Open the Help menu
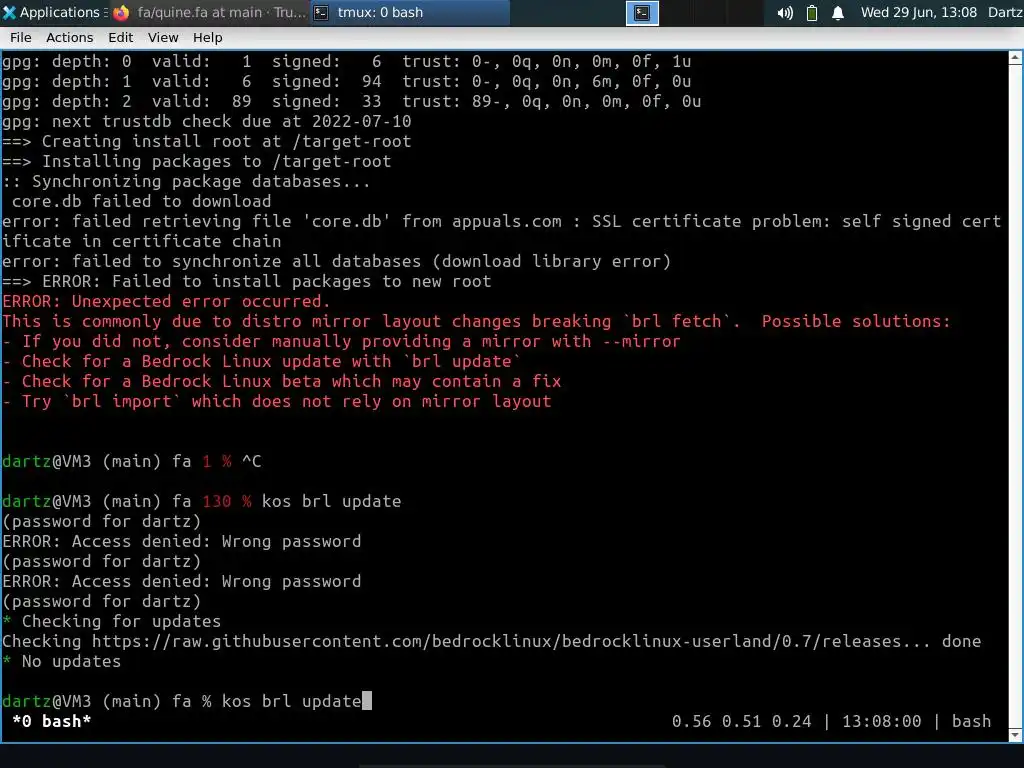The height and width of the screenshot is (768, 1024). point(207,37)
